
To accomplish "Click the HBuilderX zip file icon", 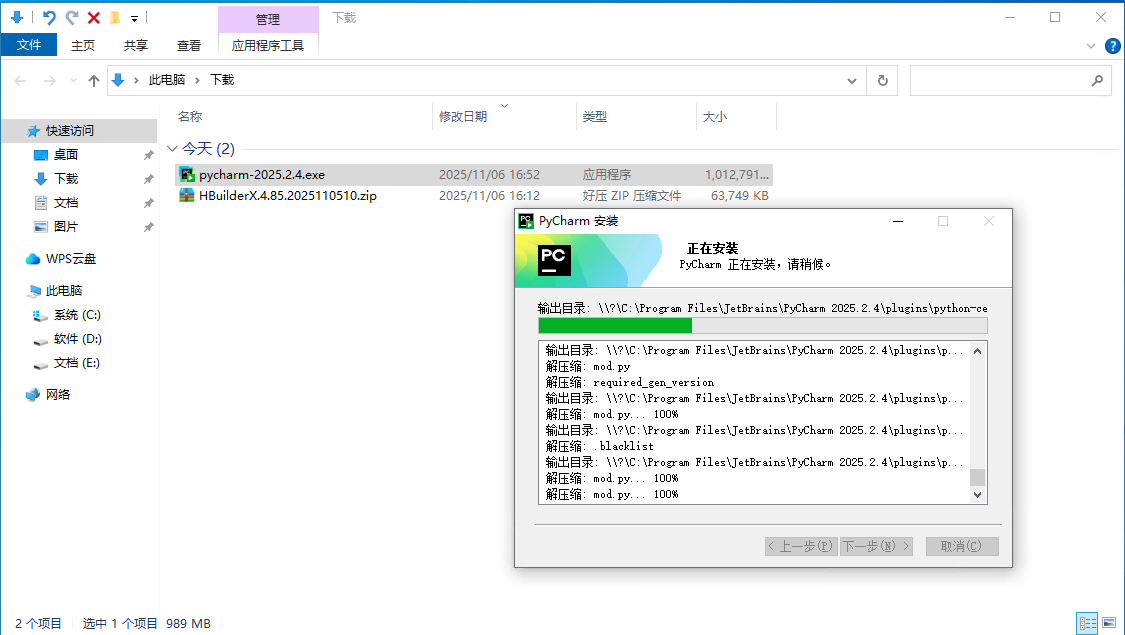I will 187,196.
